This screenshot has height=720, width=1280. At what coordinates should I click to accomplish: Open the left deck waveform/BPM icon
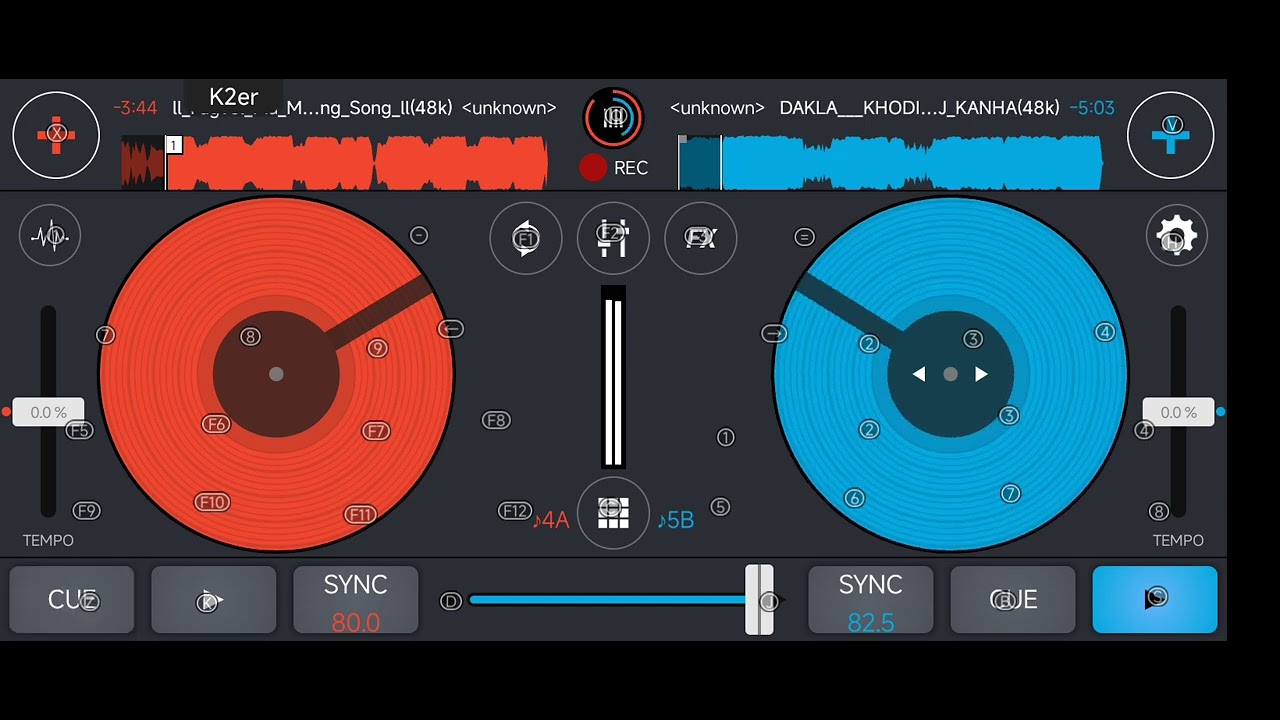click(x=50, y=236)
